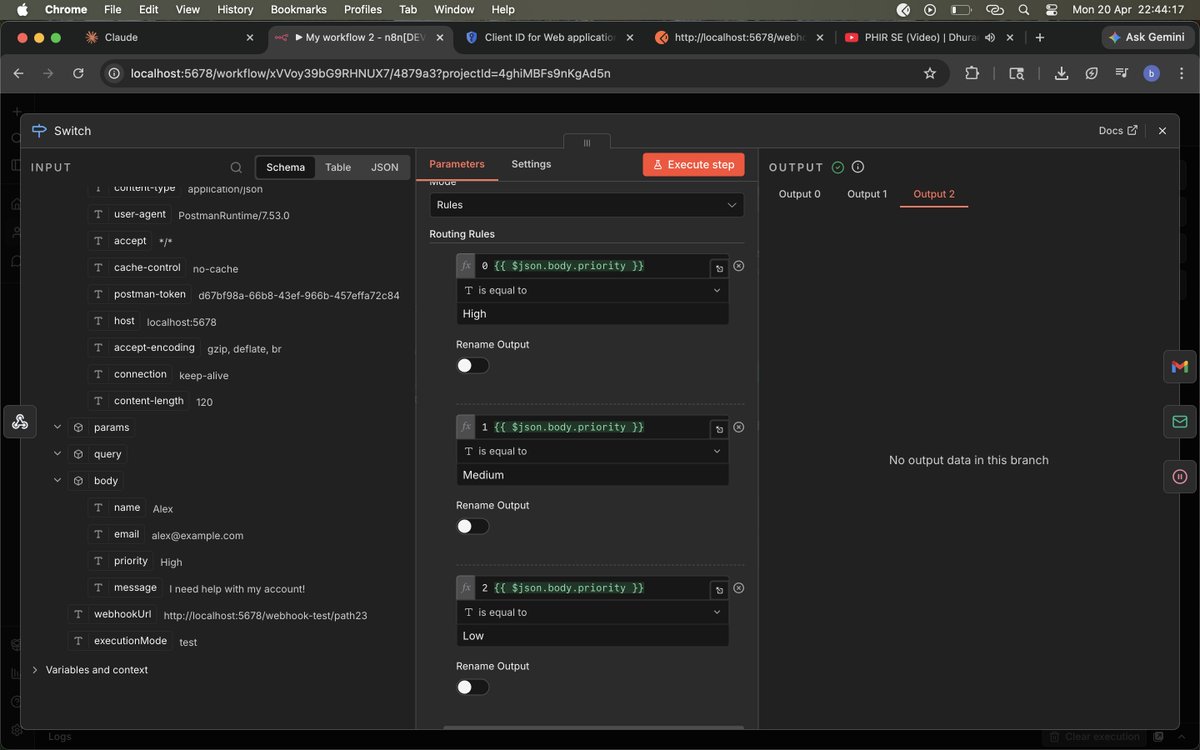Click fx expression icon of rule 2

466,588
